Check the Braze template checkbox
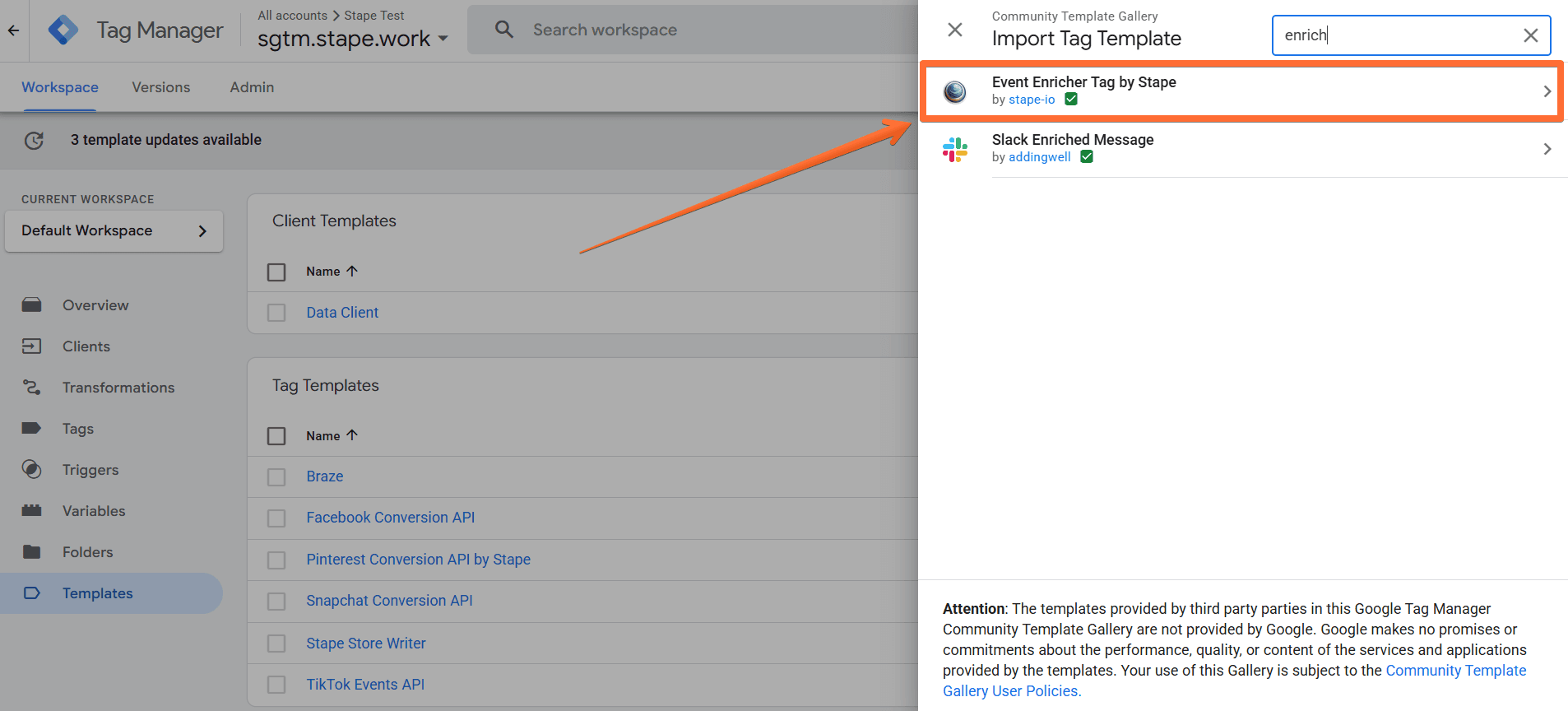This screenshot has width=1568, height=711. coord(276,477)
